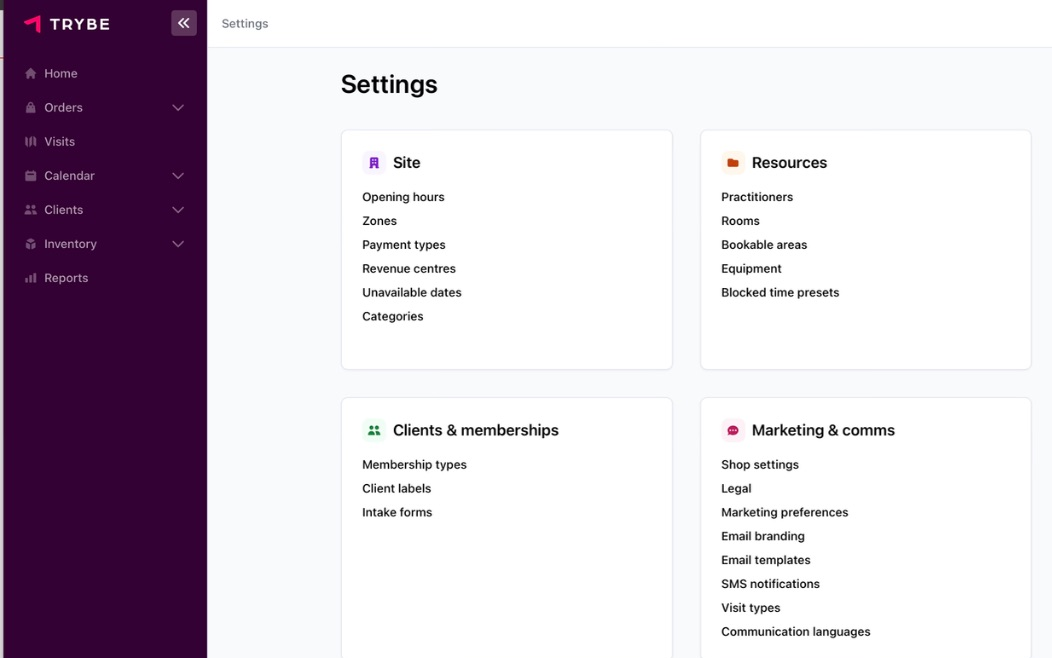1052x658 pixels.
Task: Click the Reports bar chart icon
Action: (x=31, y=278)
